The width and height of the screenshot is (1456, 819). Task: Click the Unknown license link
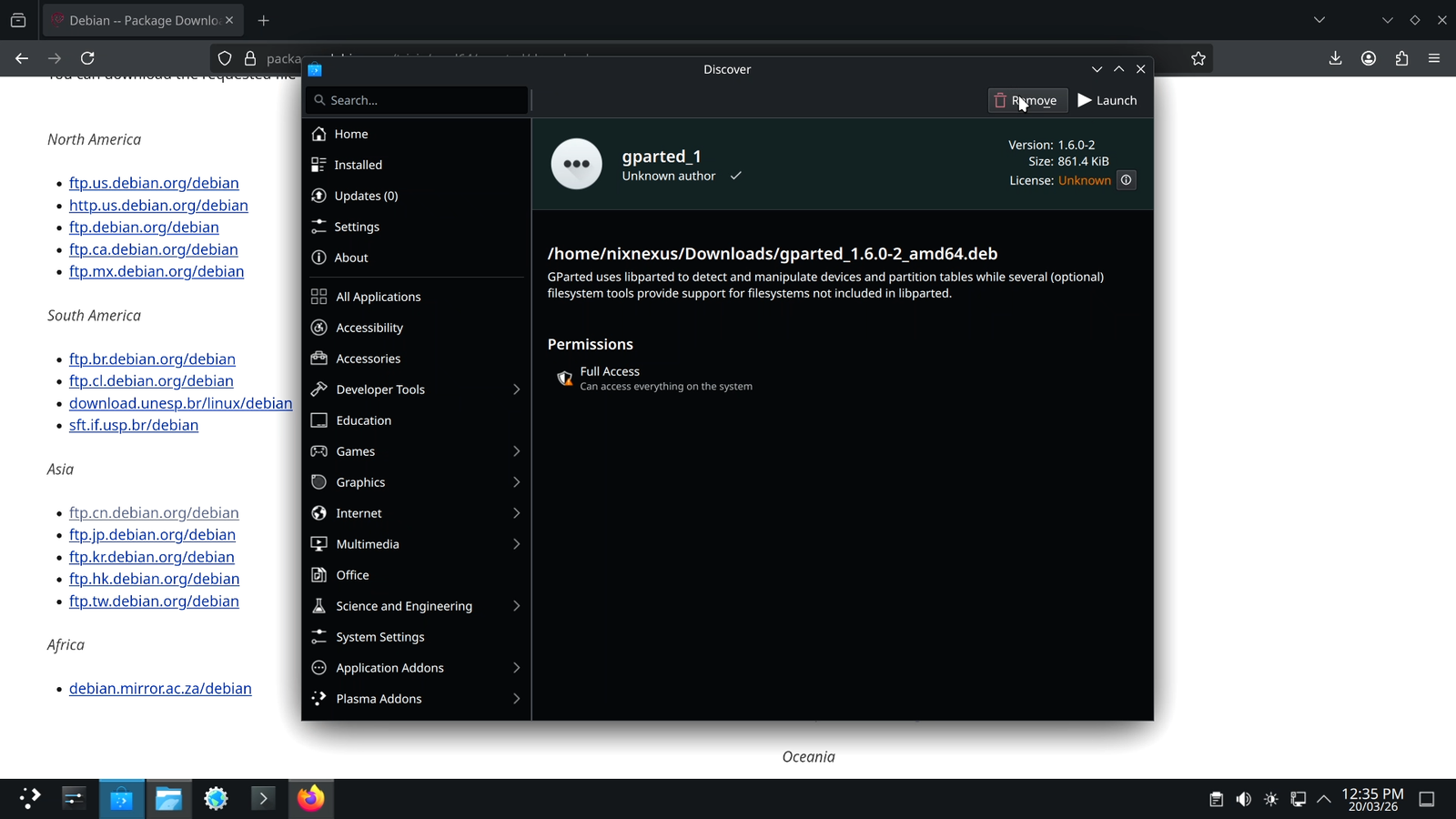click(1084, 180)
